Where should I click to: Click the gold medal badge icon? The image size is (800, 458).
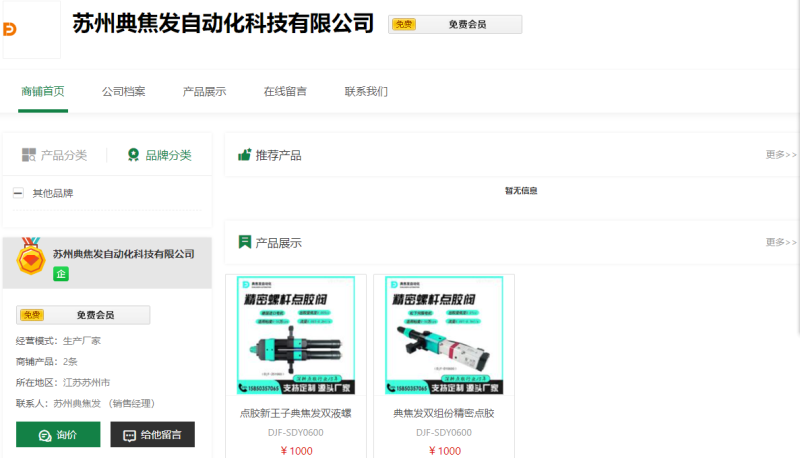(x=32, y=258)
